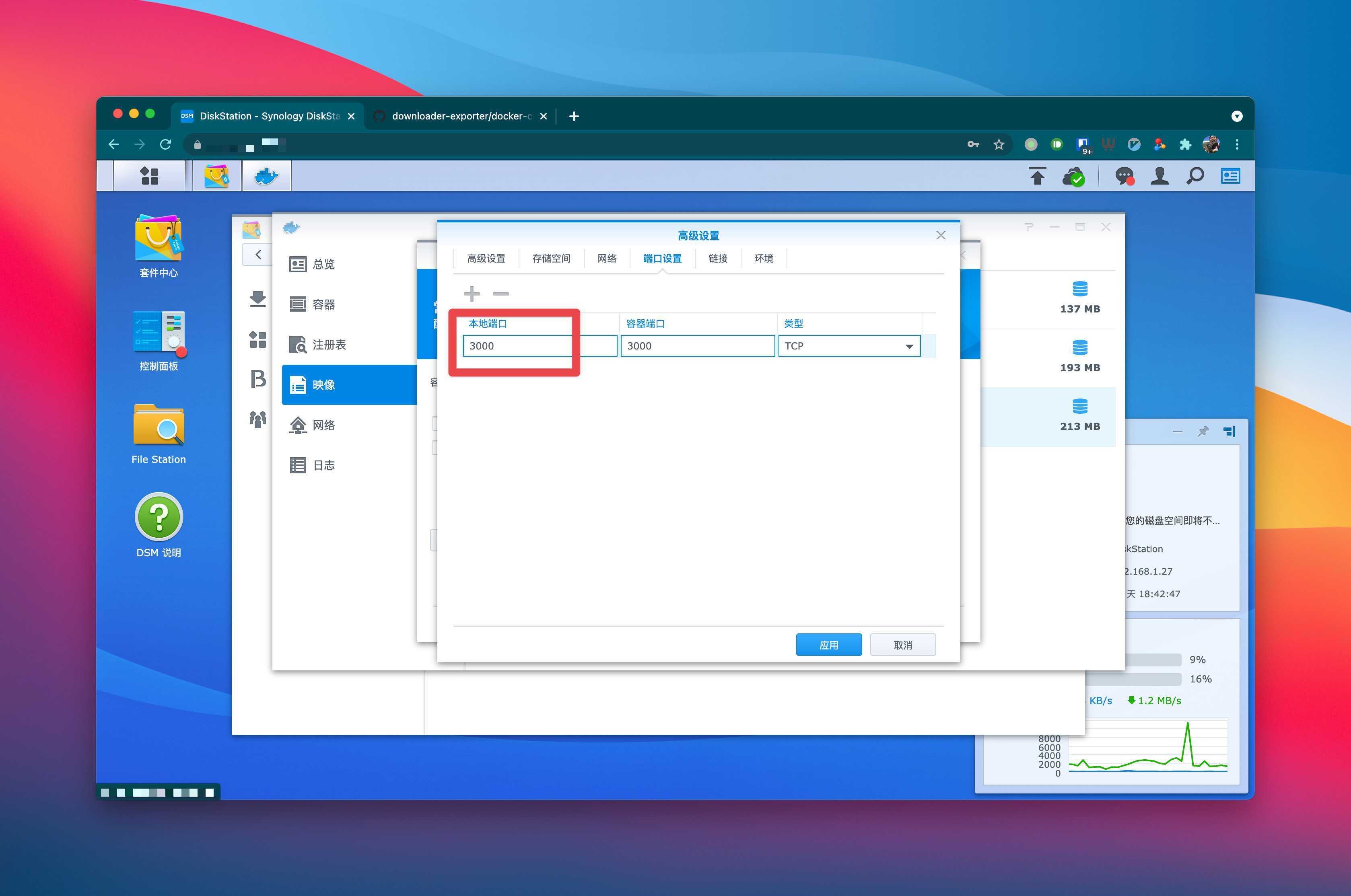The height and width of the screenshot is (896, 1351).
Task: Switch to 链接 tab
Action: (718, 258)
